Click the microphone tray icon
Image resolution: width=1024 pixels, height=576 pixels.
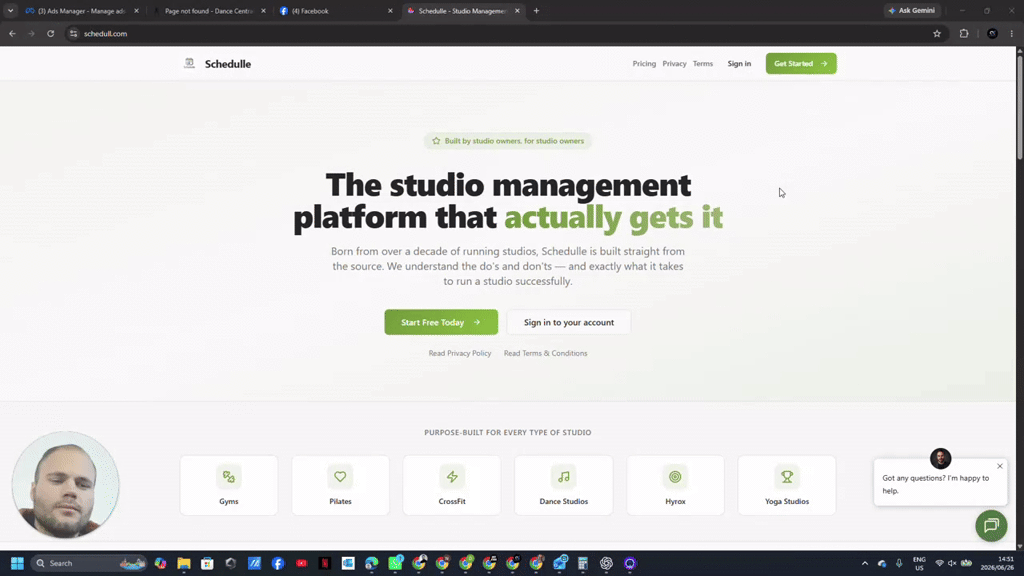(x=899, y=563)
